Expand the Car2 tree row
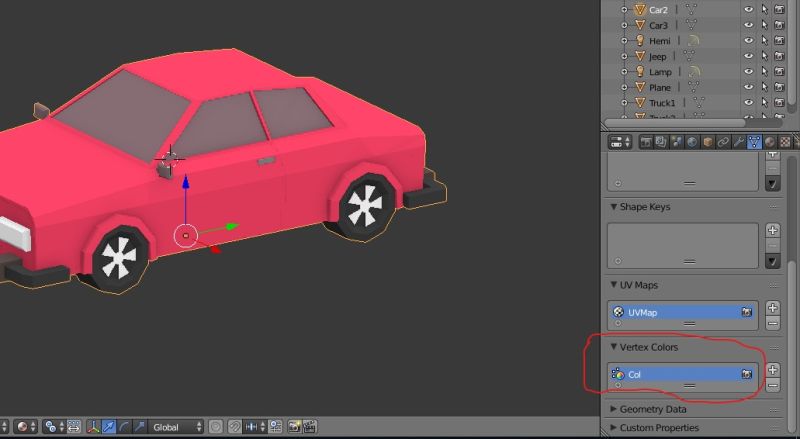800x439 pixels. click(x=624, y=9)
